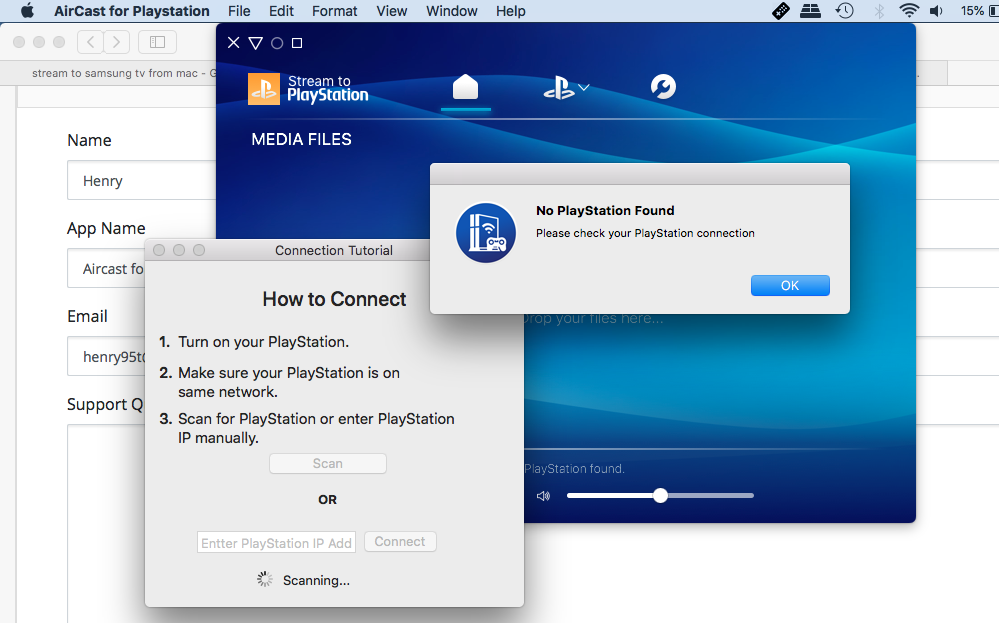Click the triangle symbol in AirCast window
The image size is (999, 623).
(255, 43)
